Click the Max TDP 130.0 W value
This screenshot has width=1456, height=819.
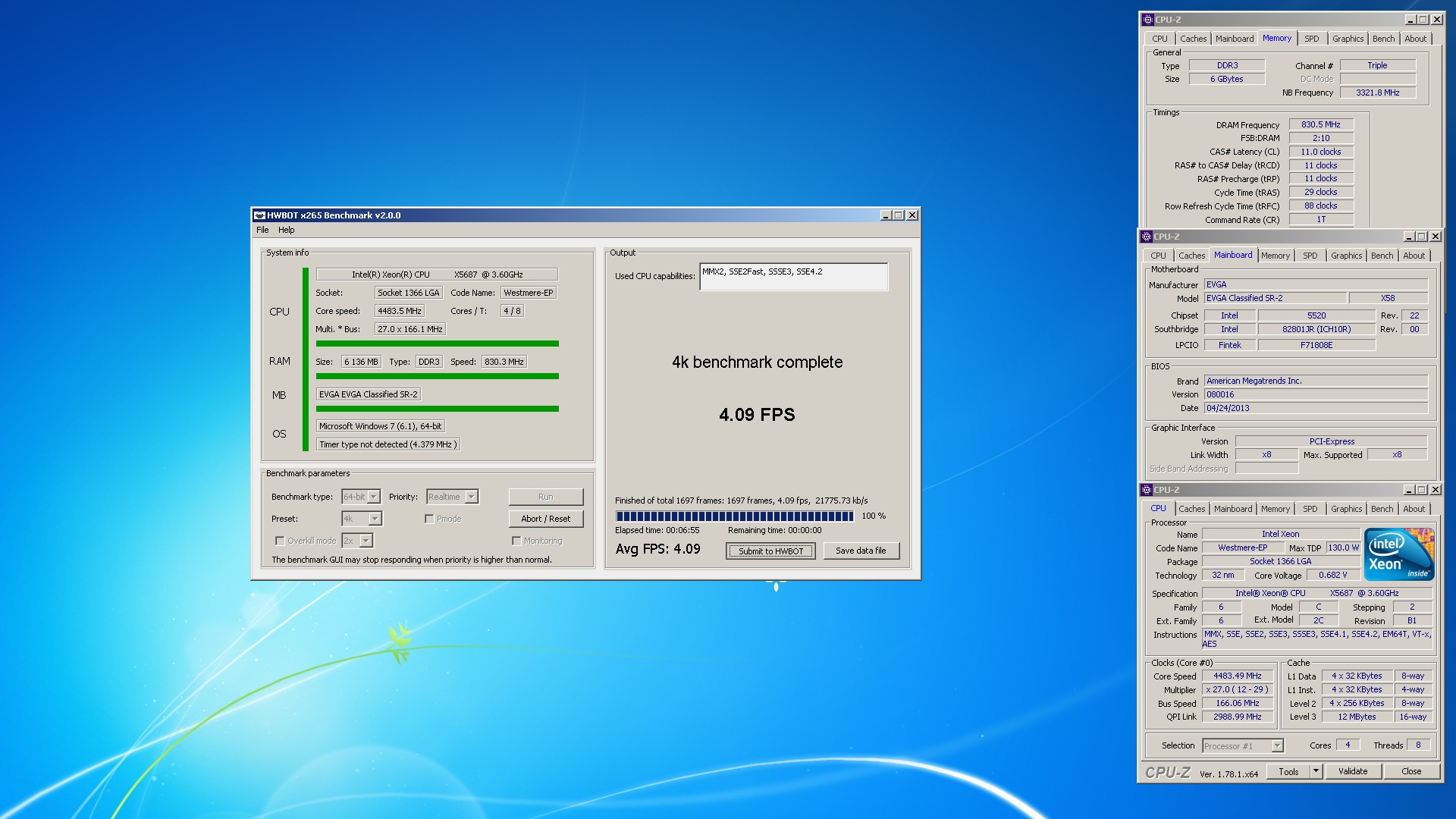[x=1343, y=548]
